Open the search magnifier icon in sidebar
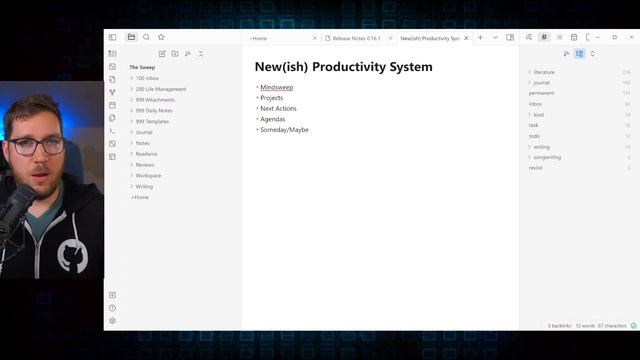The height and width of the screenshot is (360, 640). (146, 37)
